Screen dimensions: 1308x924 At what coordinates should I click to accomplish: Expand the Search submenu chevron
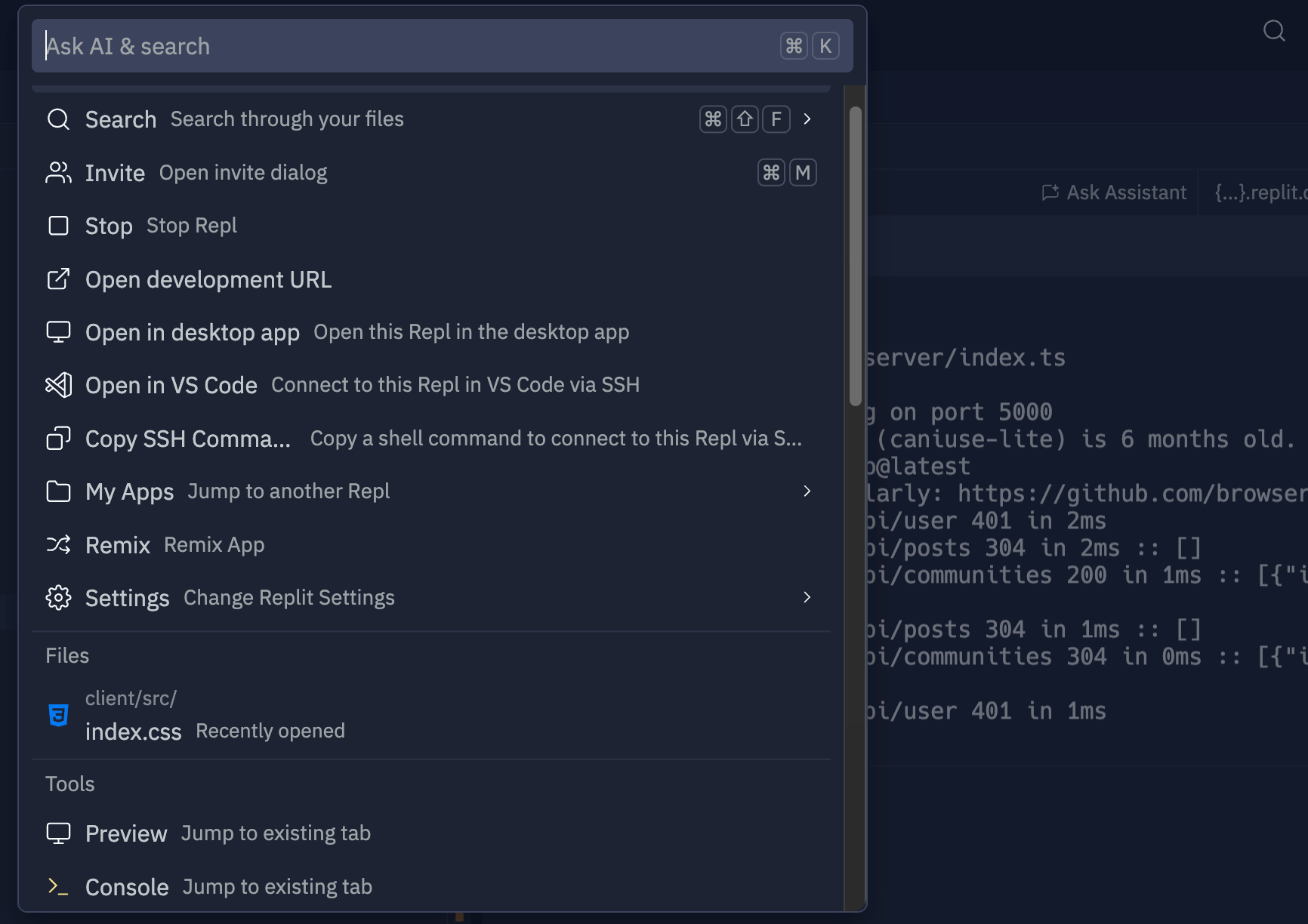807,119
